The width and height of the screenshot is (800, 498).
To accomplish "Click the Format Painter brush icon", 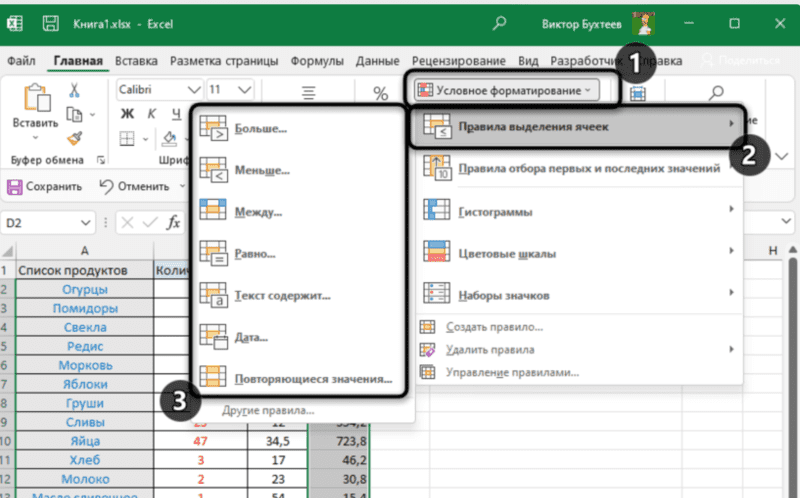I will [74, 137].
